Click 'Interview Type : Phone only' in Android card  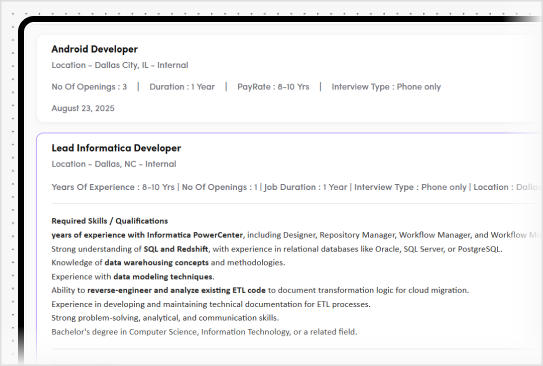click(386, 87)
